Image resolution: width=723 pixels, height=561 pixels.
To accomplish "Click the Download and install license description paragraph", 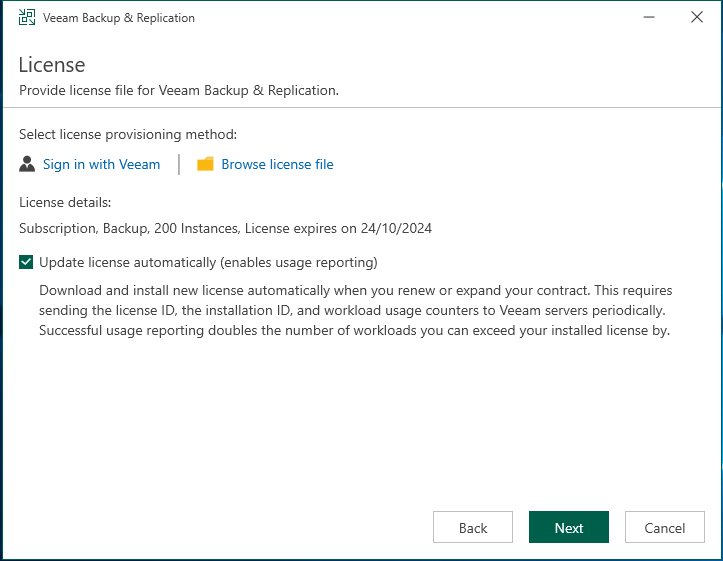I will 356,310.
